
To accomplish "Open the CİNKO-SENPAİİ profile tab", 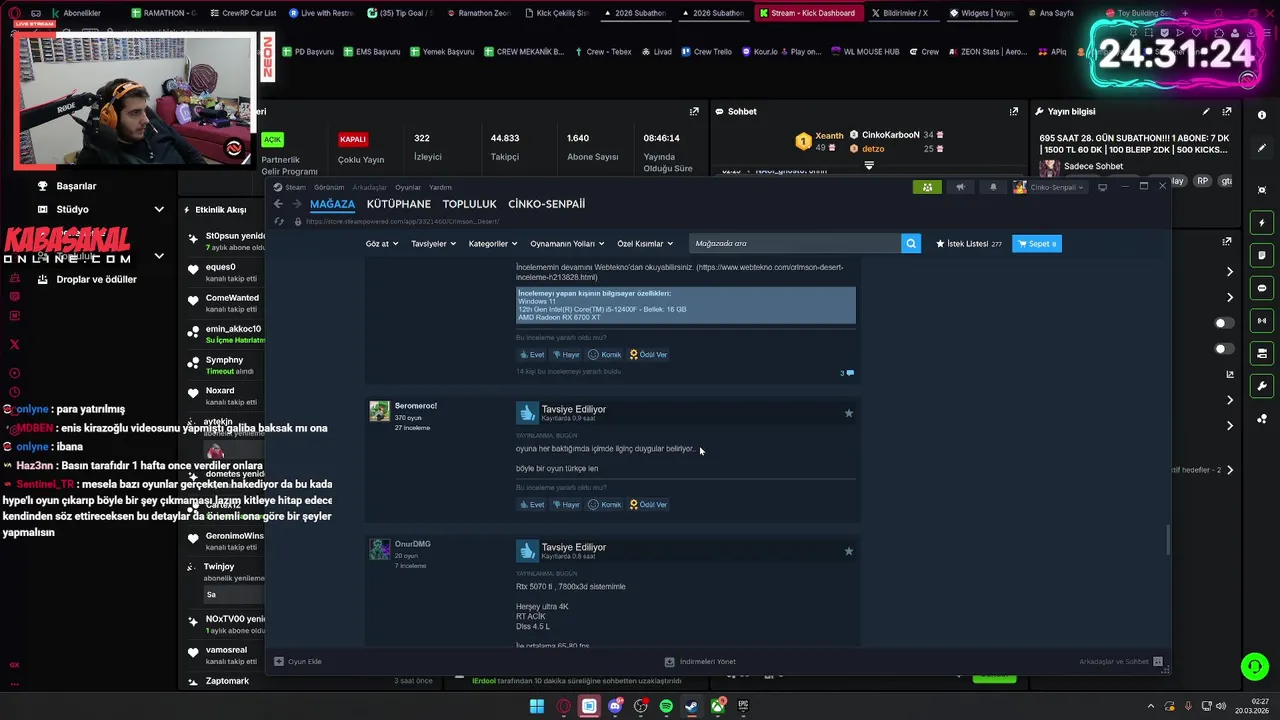I will [546, 204].
